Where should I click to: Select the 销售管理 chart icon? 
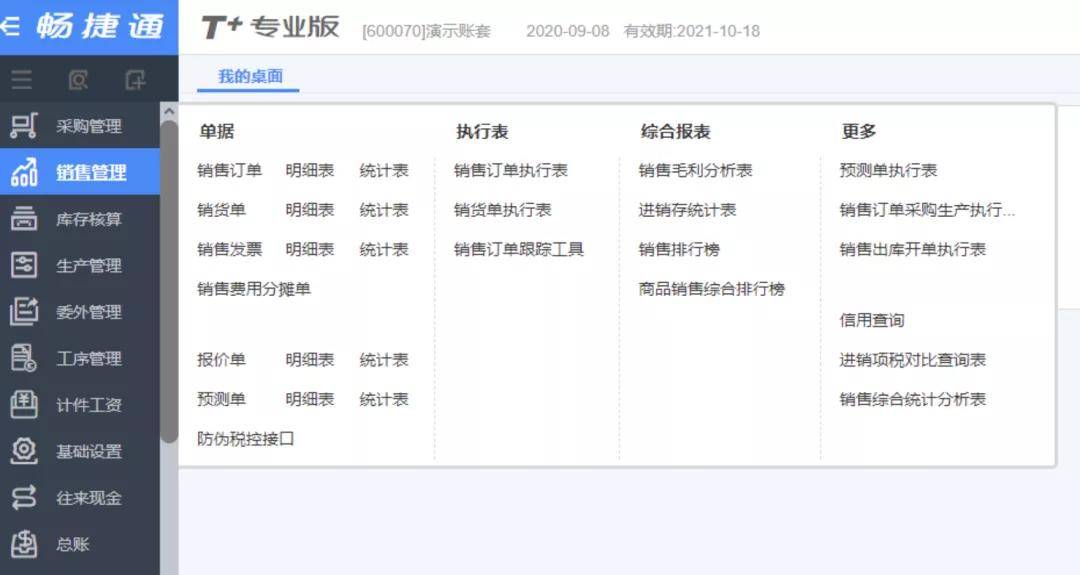coord(23,172)
